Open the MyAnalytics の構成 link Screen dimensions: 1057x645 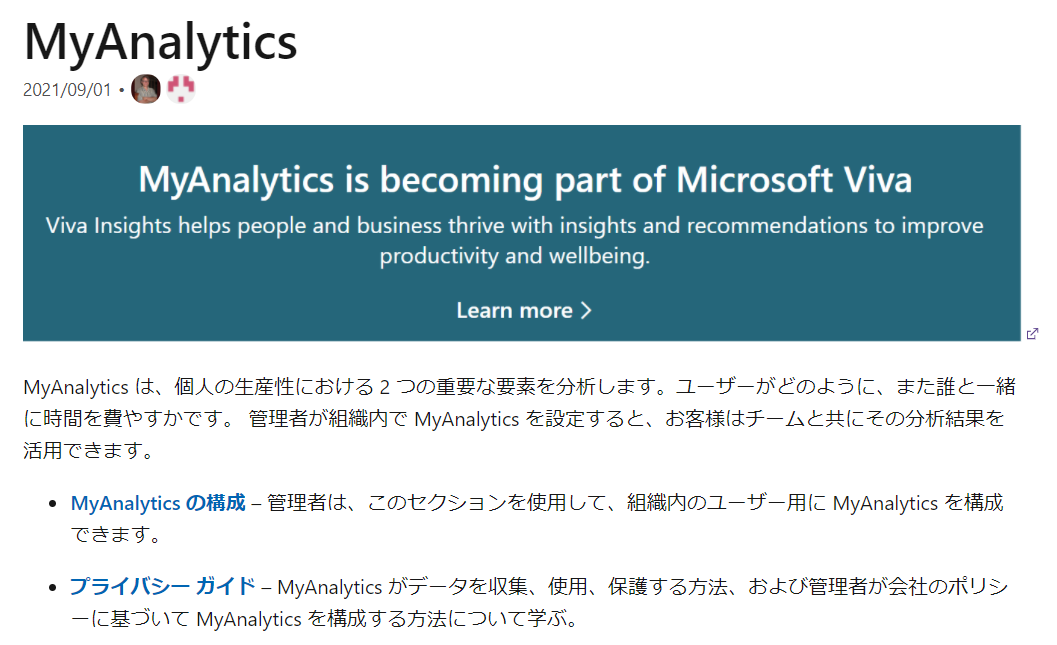158,503
